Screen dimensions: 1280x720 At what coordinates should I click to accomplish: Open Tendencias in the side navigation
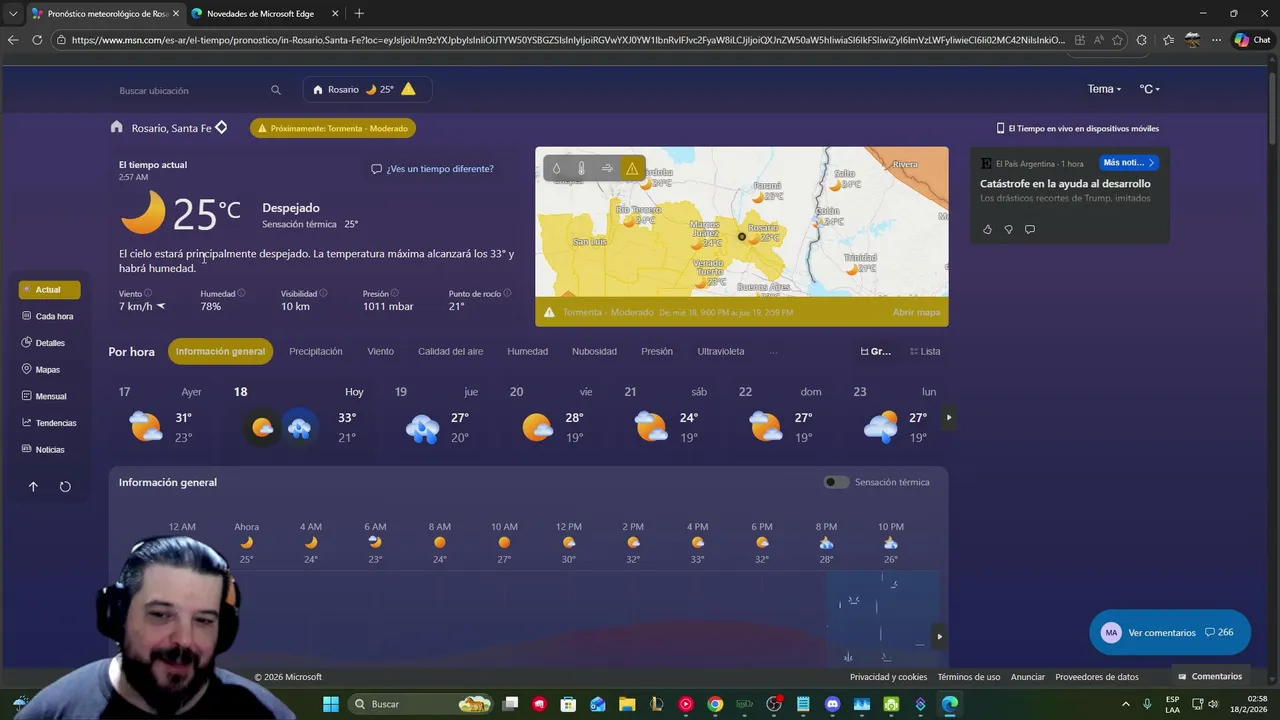click(50, 423)
